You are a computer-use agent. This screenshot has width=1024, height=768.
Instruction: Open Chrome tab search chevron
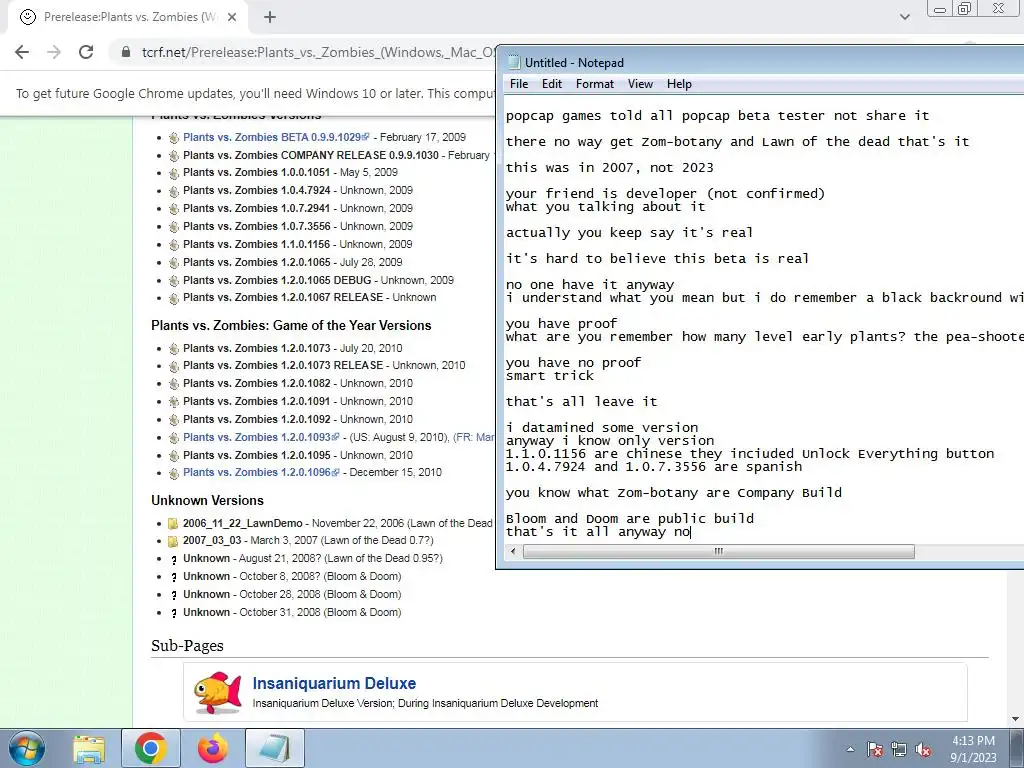904,17
